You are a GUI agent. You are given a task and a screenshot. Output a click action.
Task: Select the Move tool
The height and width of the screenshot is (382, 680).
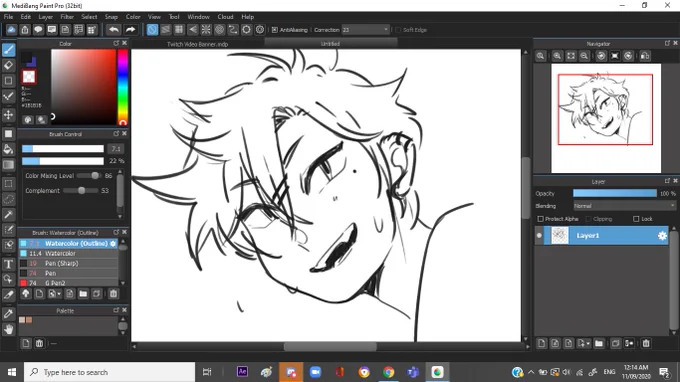click(9, 115)
